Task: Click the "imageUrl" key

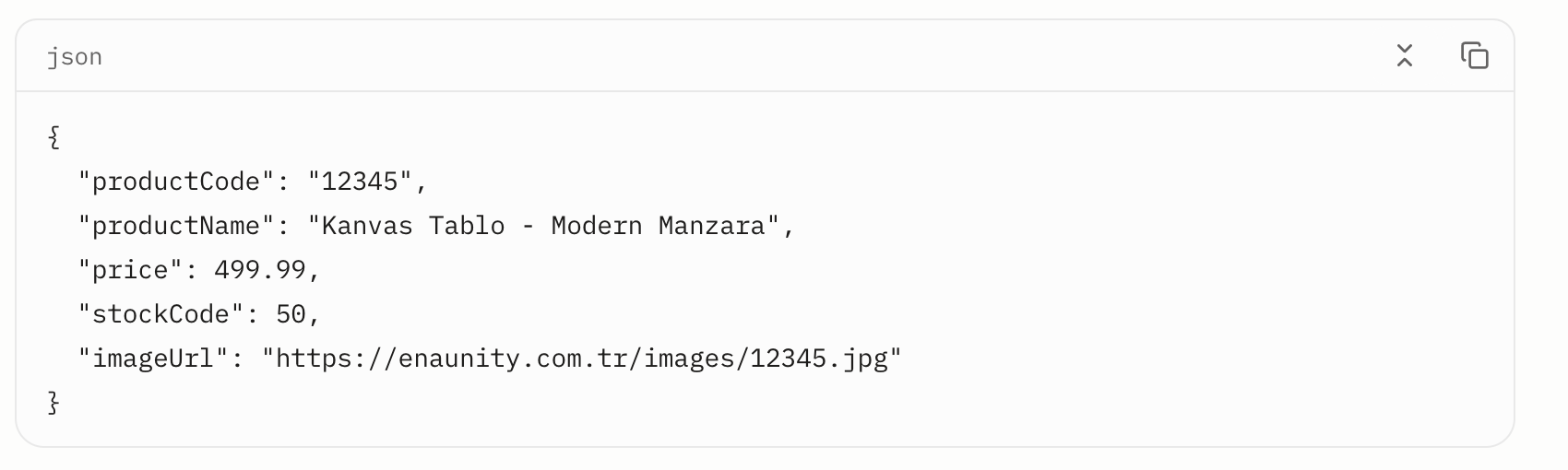Action: [x=154, y=358]
